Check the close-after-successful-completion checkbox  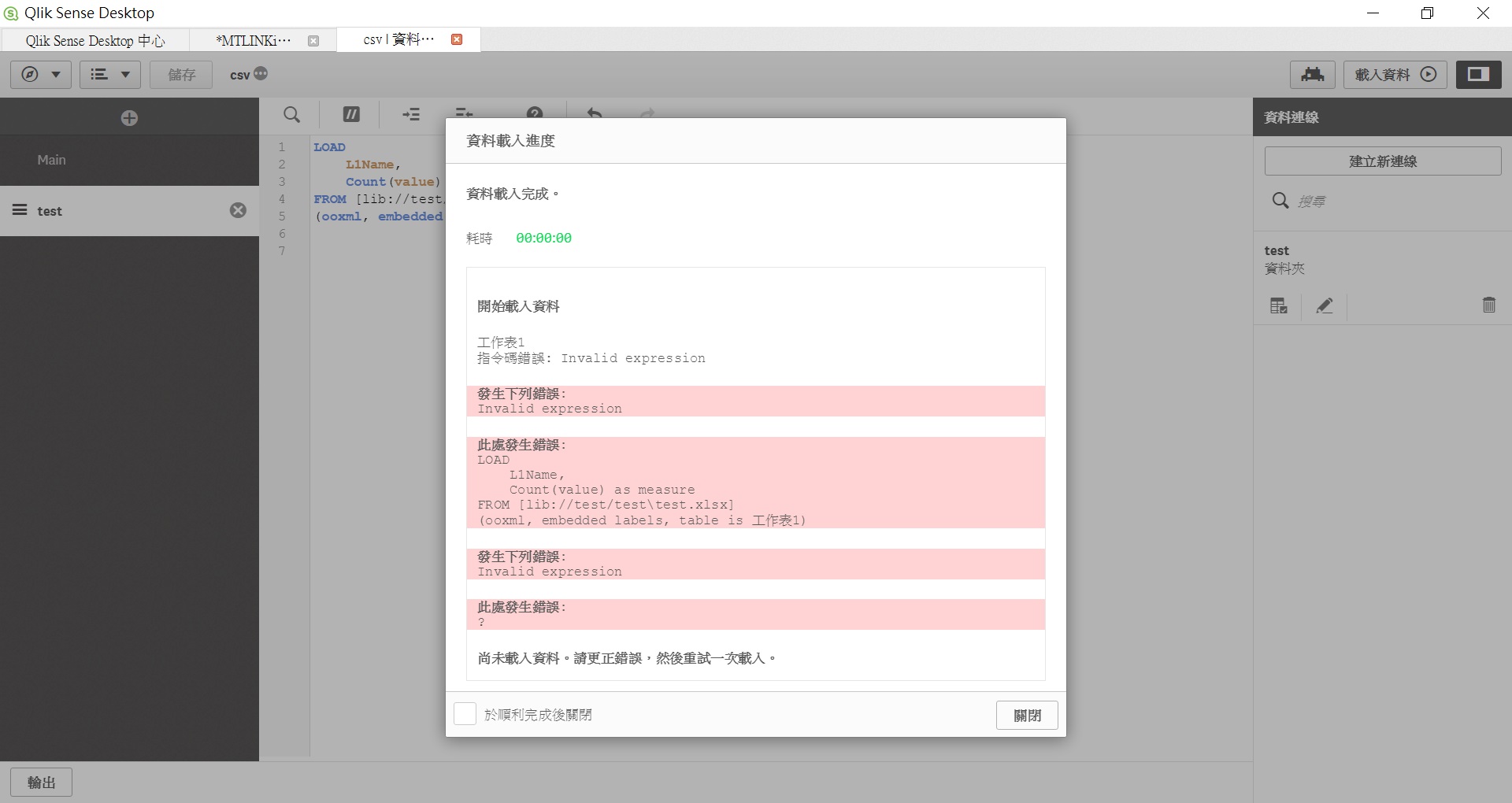[465, 714]
